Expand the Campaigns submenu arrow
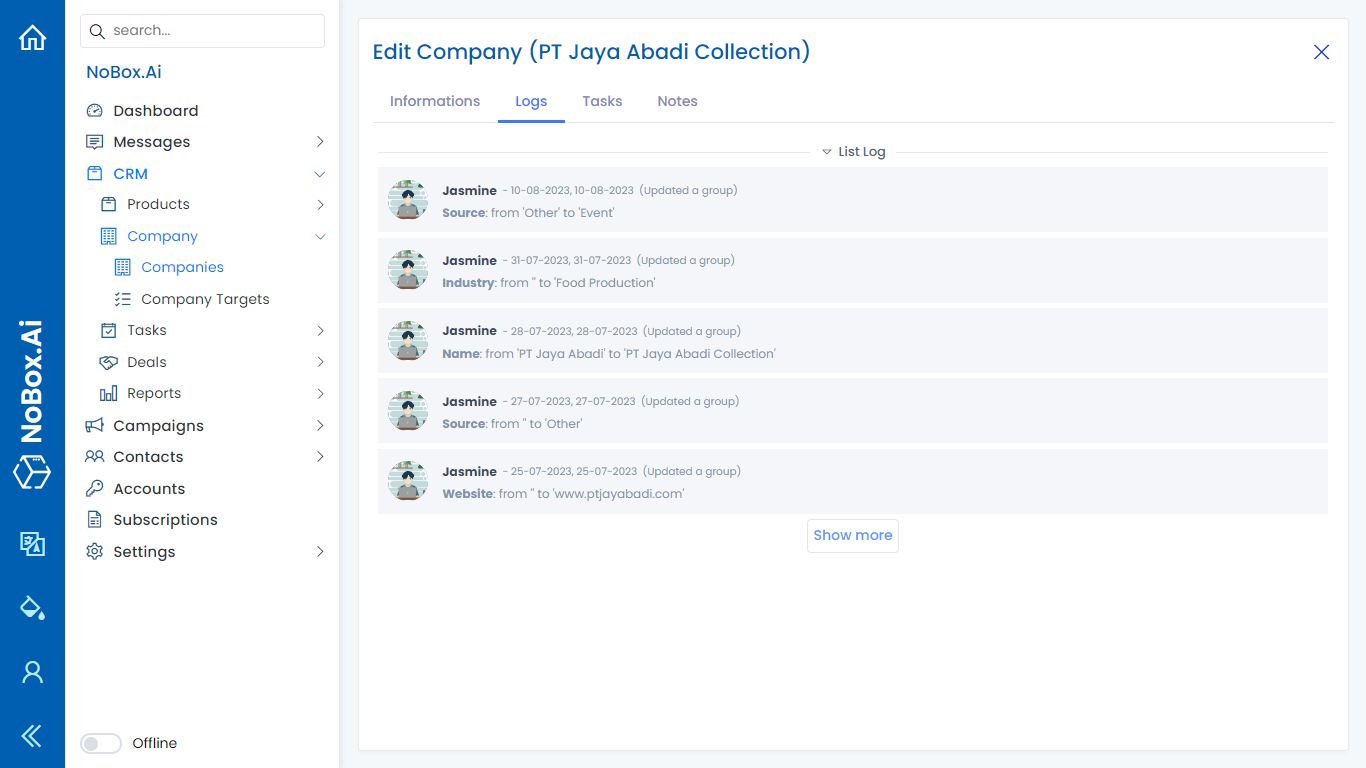Viewport: 1366px width, 768px height. (320, 426)
